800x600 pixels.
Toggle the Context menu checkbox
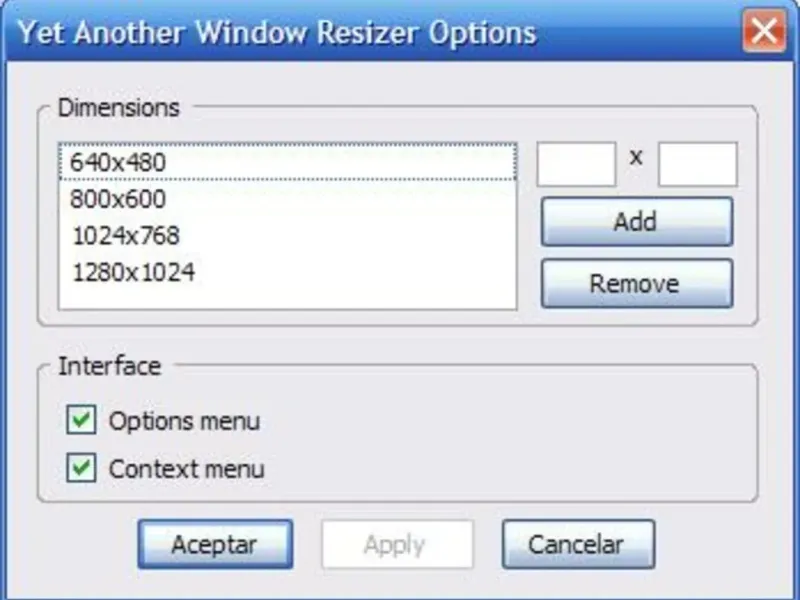[x=81, y=467]
